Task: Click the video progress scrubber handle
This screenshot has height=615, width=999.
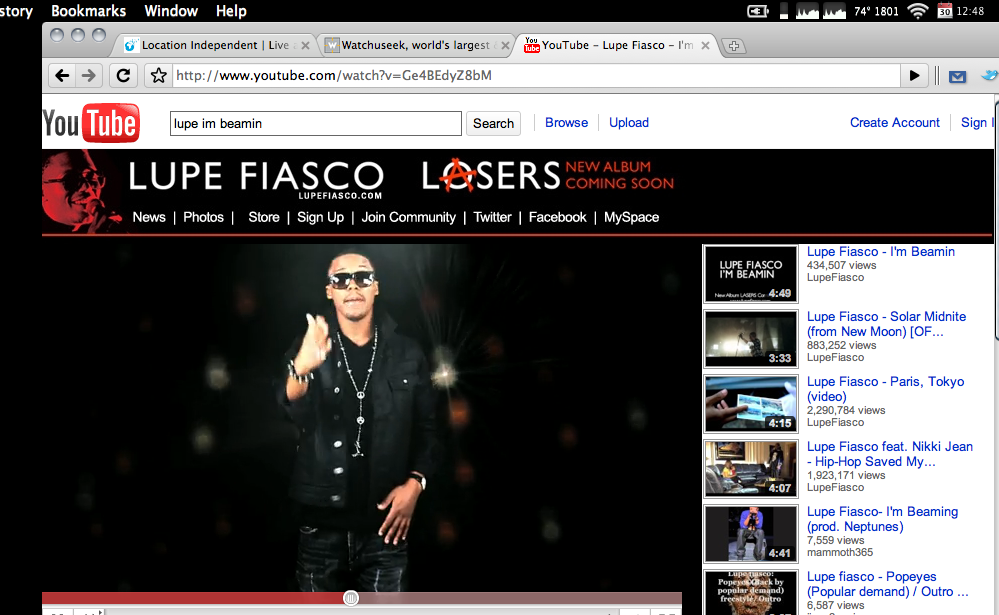Action: (x=350, y=598)
